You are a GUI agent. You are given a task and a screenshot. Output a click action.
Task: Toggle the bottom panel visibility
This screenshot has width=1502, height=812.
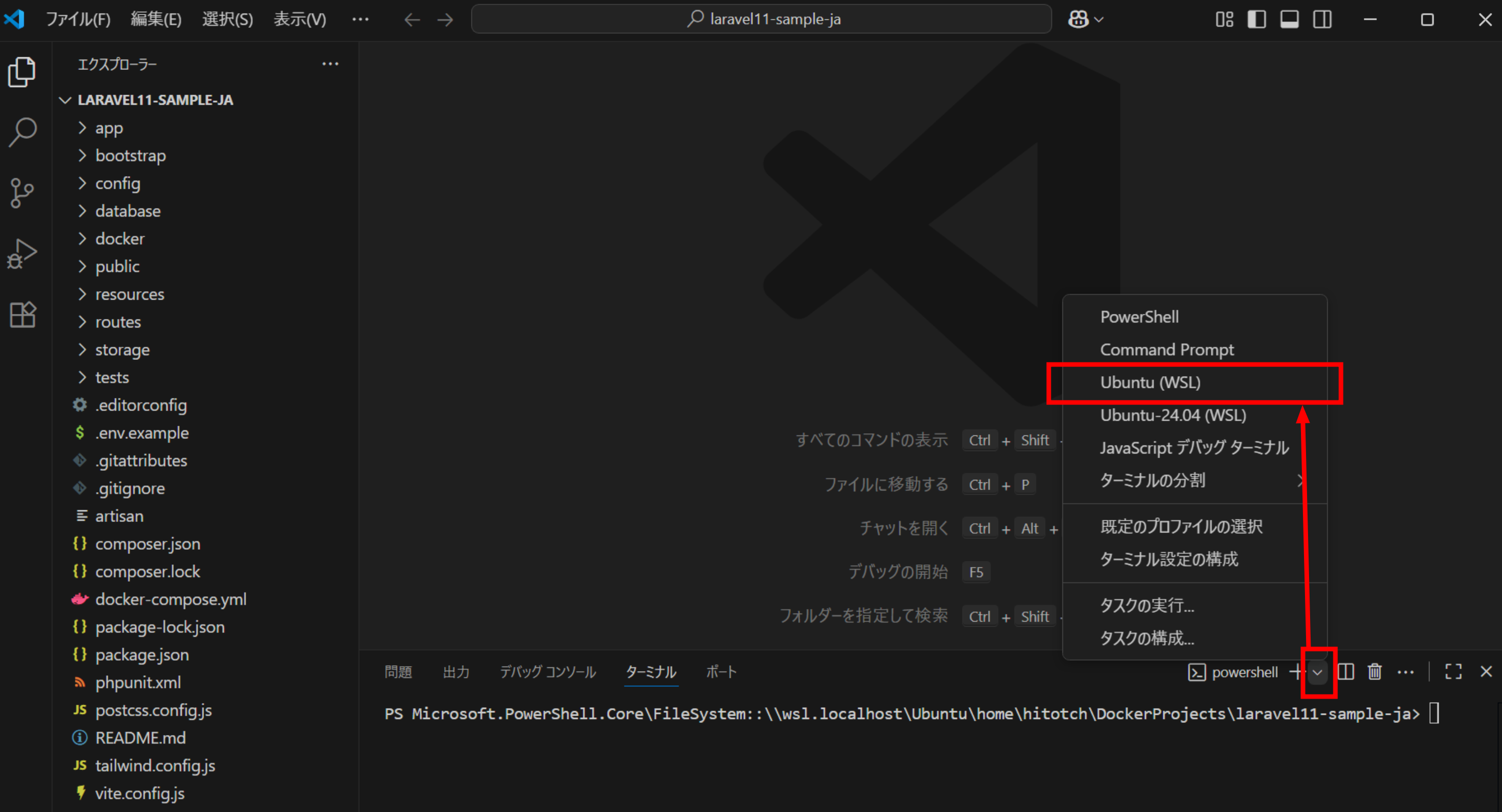click(x=1289, y=19)
